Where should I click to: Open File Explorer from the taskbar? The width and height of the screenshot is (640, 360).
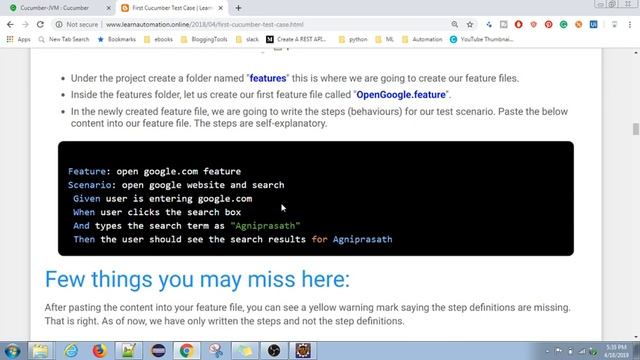pos(40,351)
